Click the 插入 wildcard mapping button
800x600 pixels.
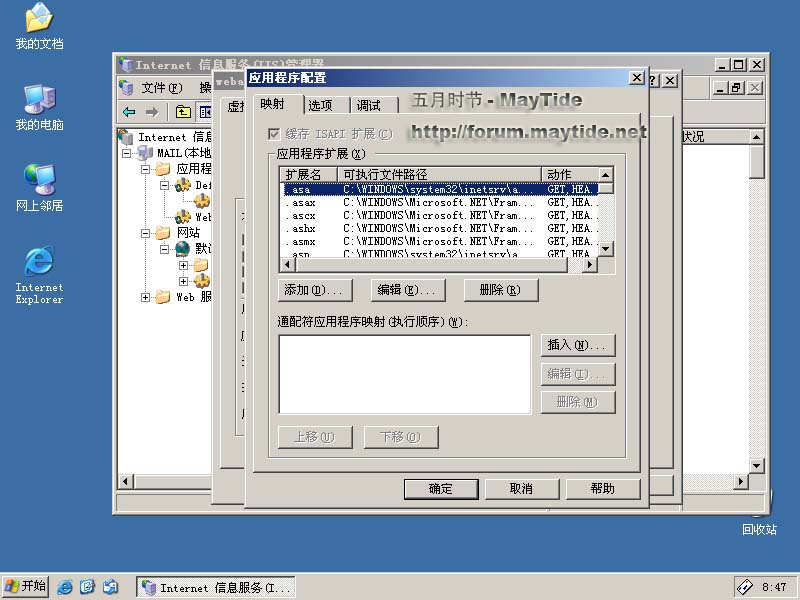tap(577, 345)
